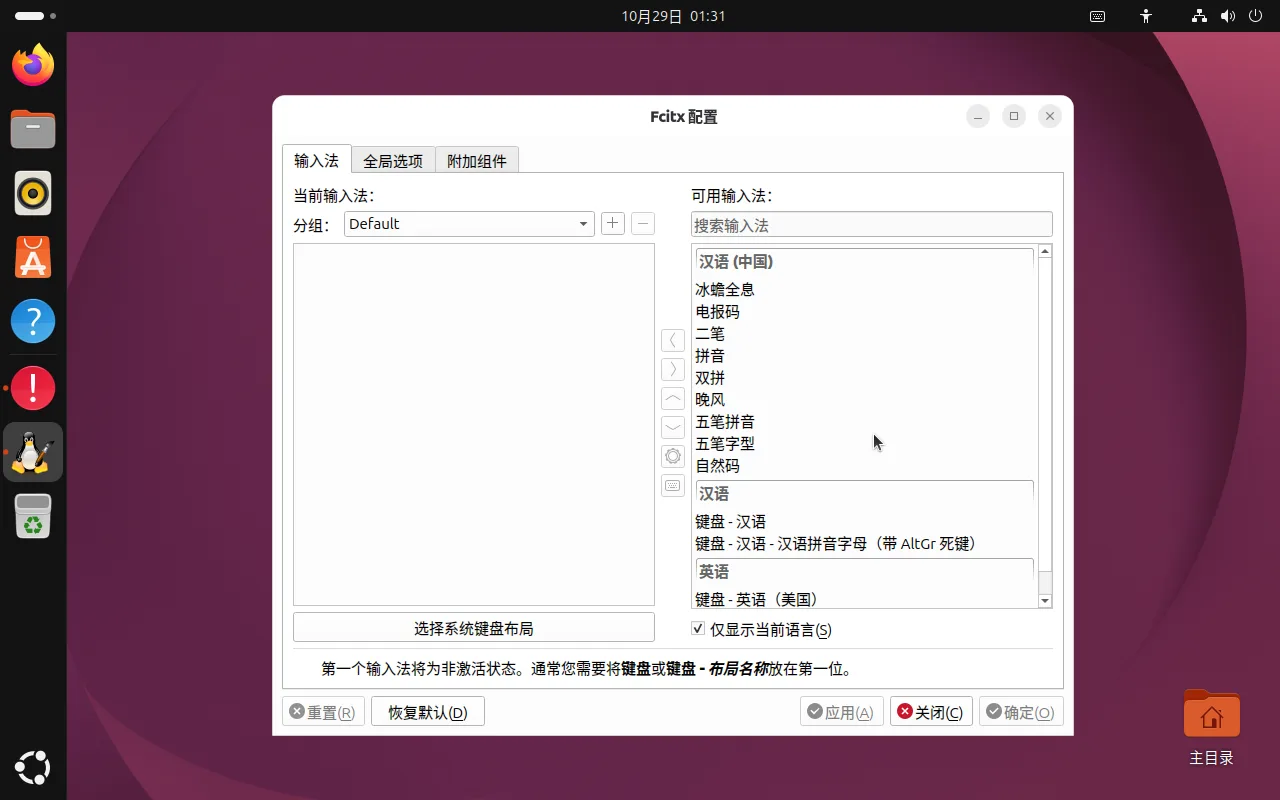Viewport: 1280px width, 800px height.
Task: Click the add group plus icon
Action: point(613,224)
